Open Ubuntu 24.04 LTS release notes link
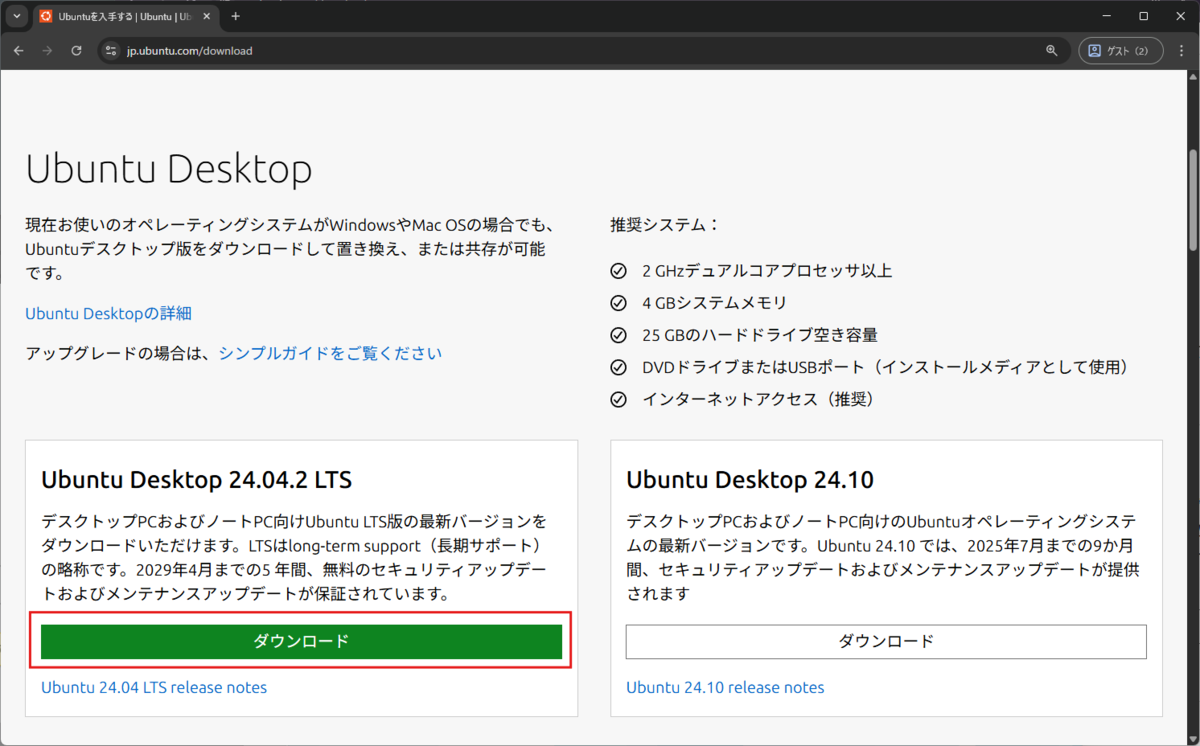This screenshot has height=746, width=1200. 154,688
